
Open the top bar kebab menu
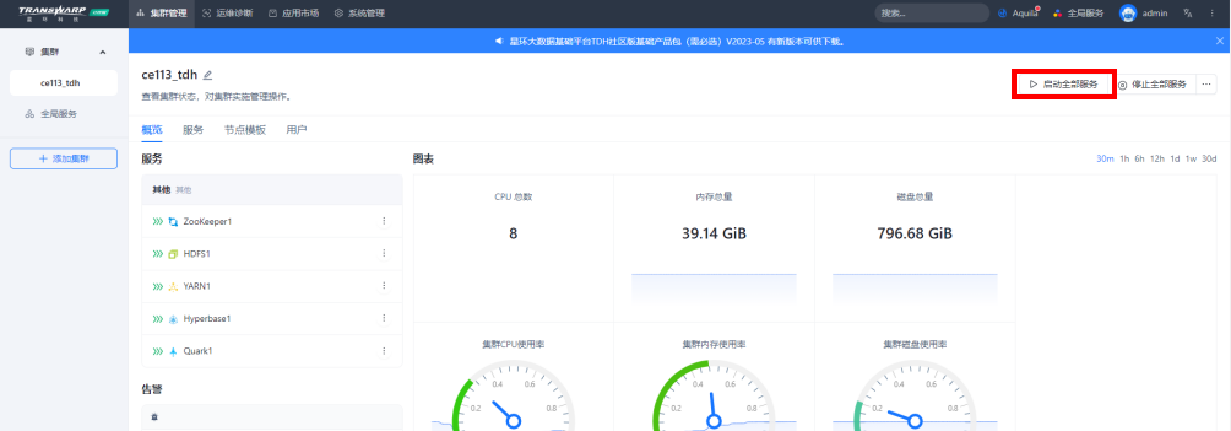click(x=1213, y=14)
